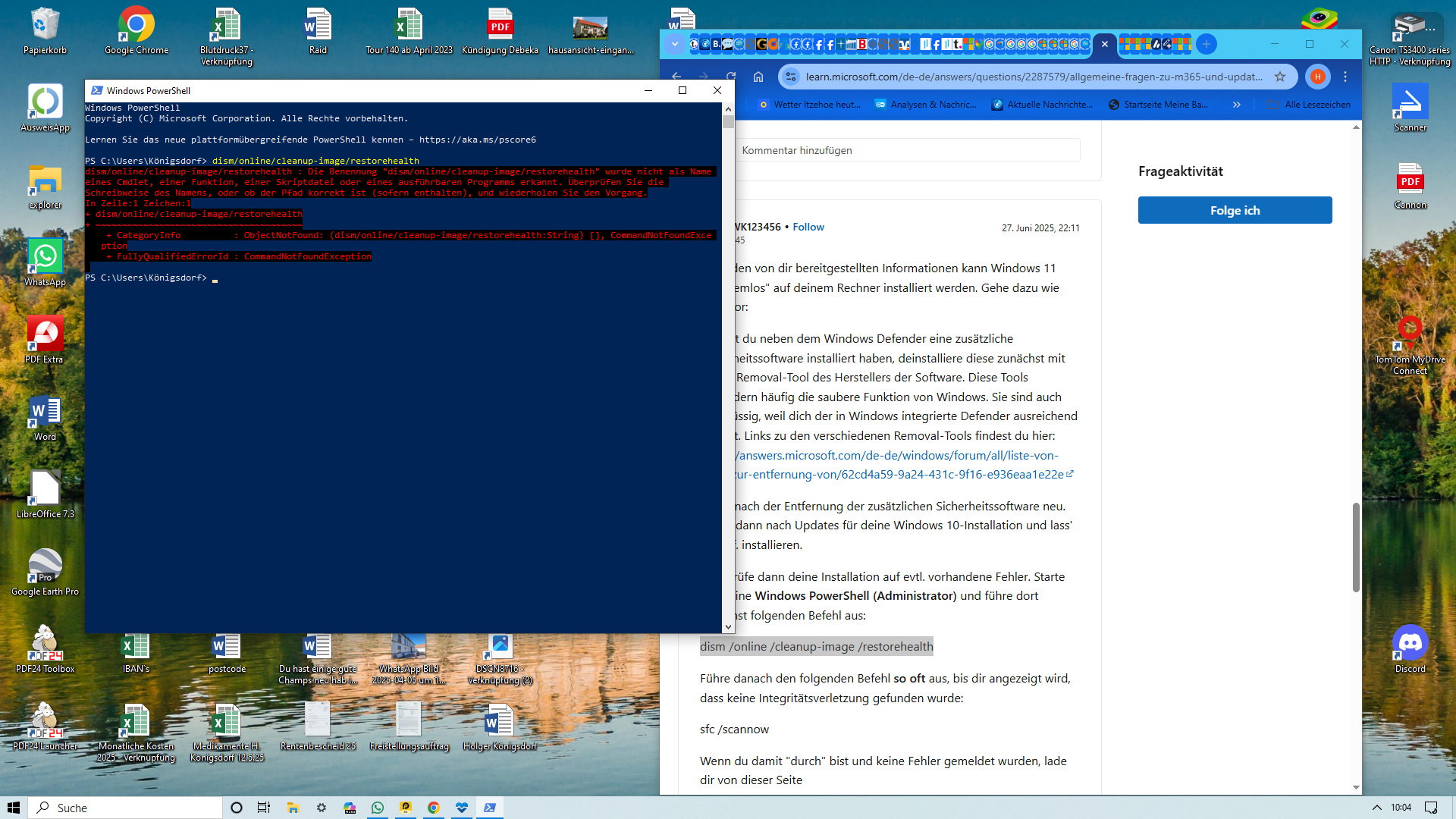The image size is (1456, 819).
Task: Select the AusweisApp desktop icon
Action: click(45, 108)
